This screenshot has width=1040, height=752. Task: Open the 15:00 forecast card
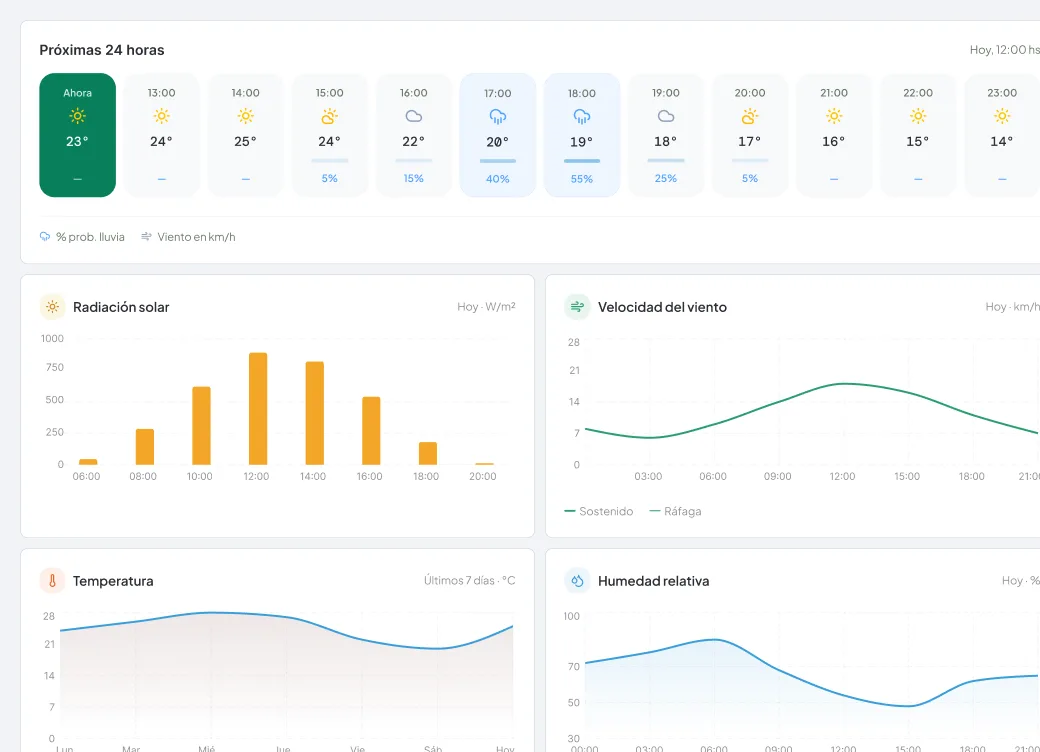[x=330, y=135]
